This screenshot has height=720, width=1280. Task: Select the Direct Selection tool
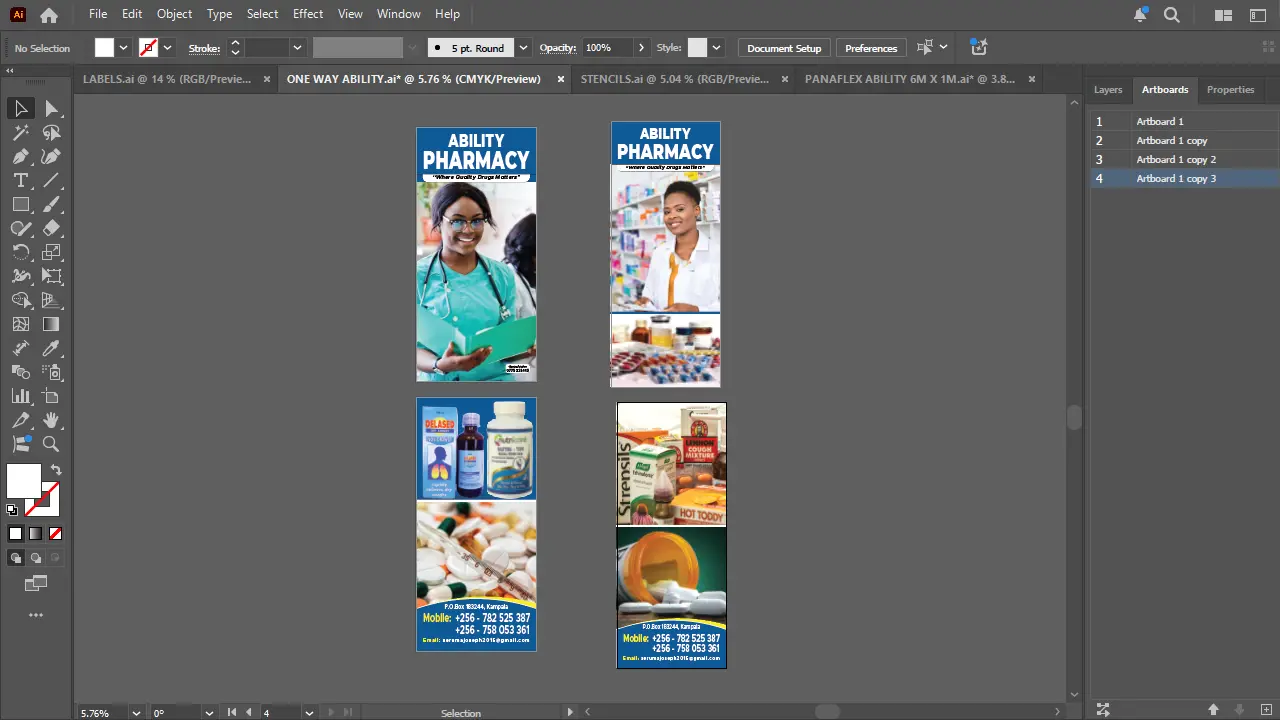point(52,108)
